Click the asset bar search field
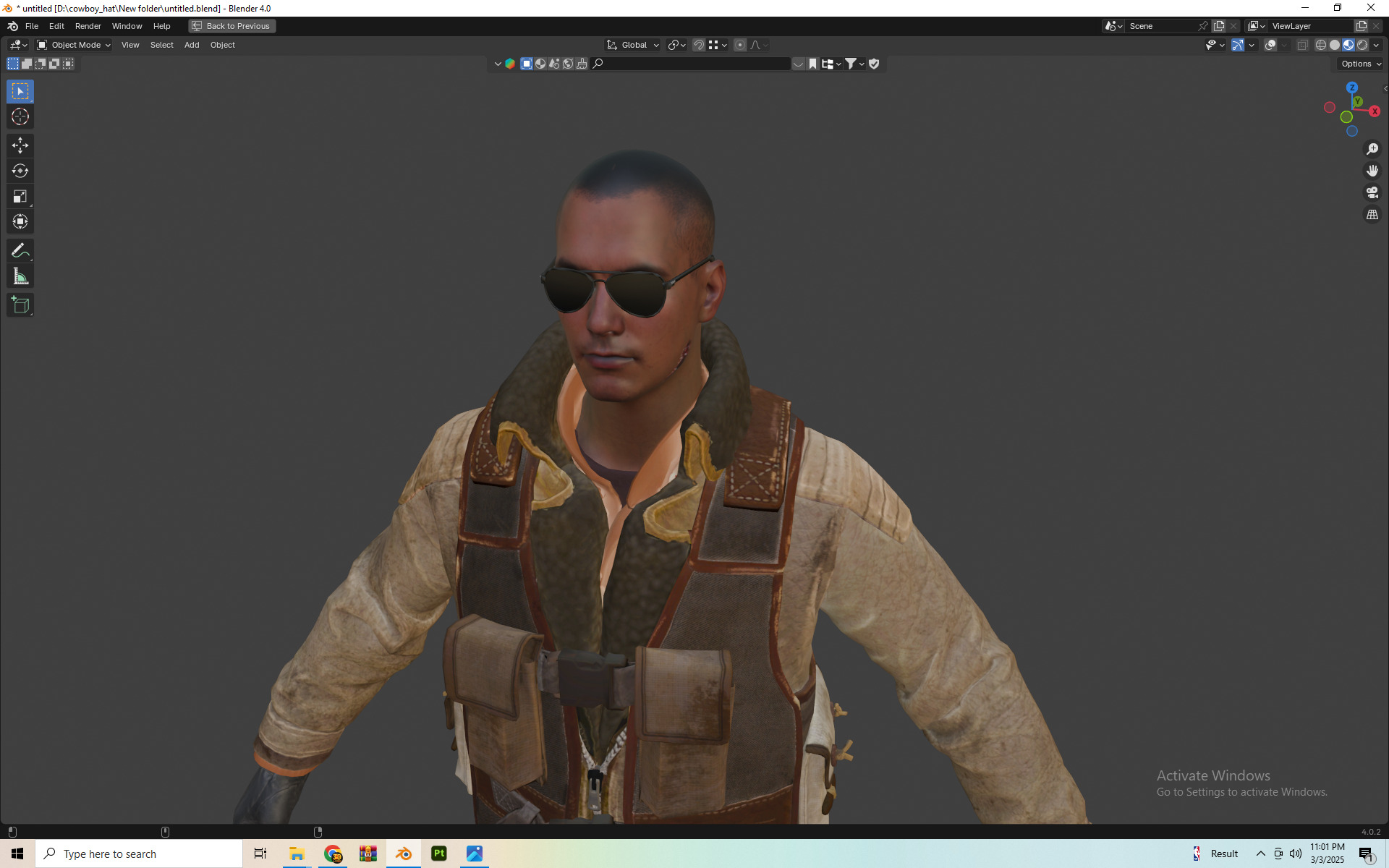The width and height of the screenshot is (1389, 868). [x=691, y=64]
